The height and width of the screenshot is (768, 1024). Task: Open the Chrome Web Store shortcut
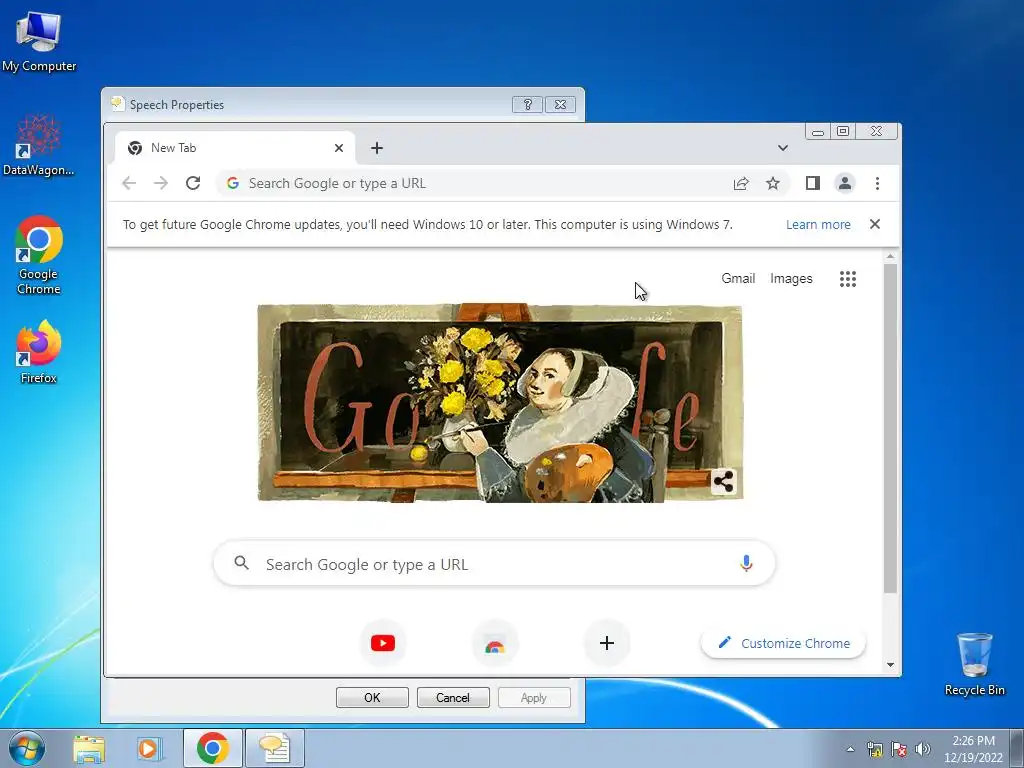[x=495, y=643]
